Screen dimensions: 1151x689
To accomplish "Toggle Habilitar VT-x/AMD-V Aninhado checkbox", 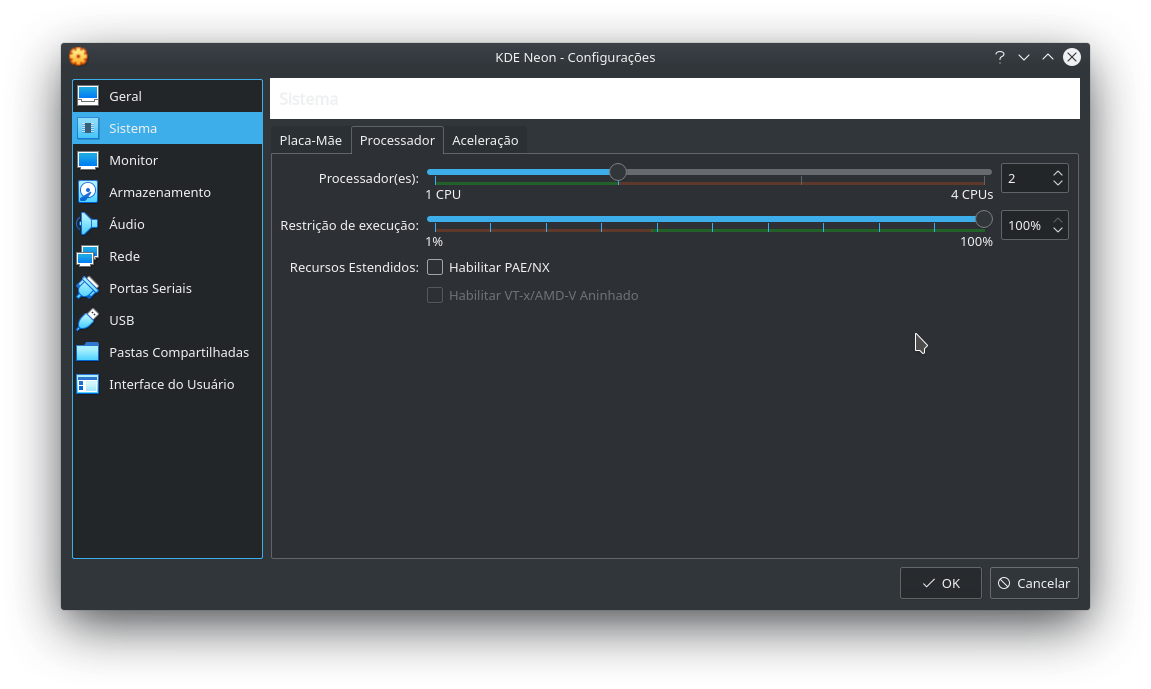I will (x=435, y=295).
